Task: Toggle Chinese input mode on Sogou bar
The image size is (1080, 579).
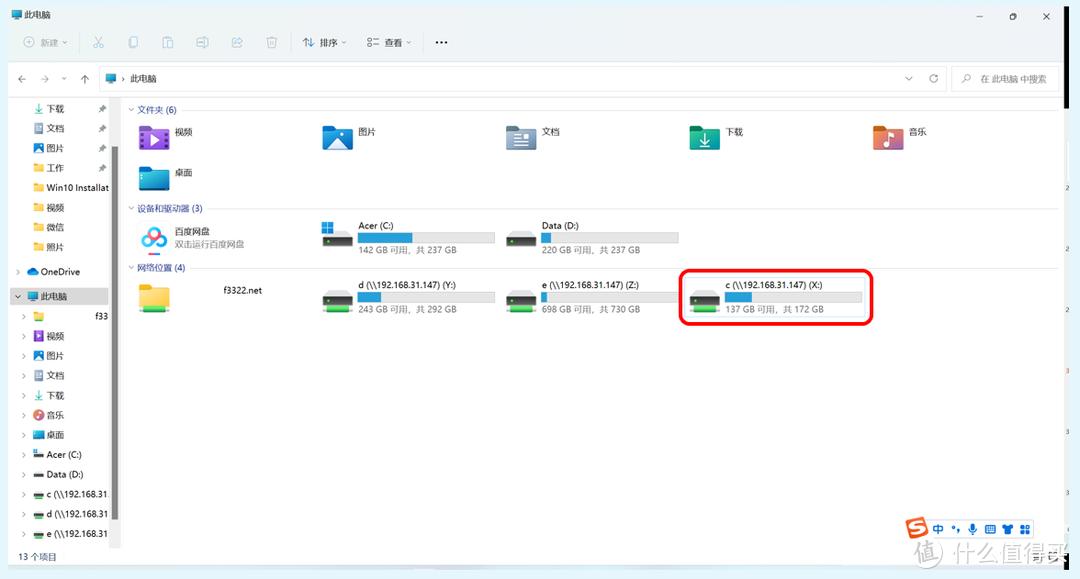Action: point(938,529)
